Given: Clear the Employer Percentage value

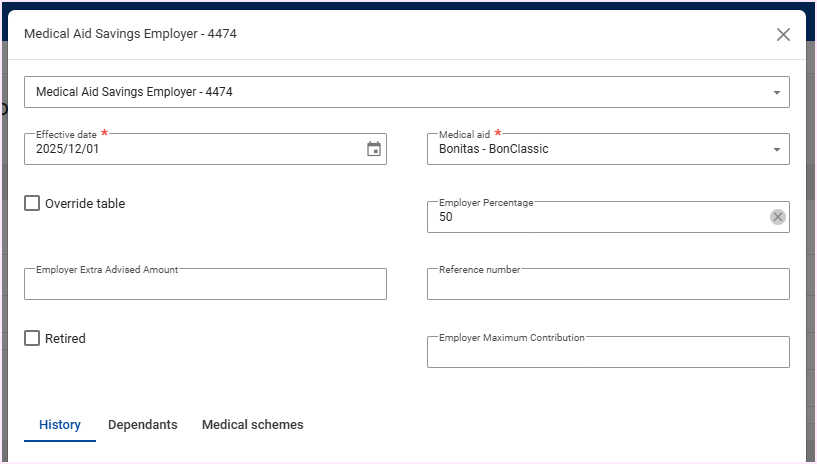Looking at the screenshot, I should point(778,217).
